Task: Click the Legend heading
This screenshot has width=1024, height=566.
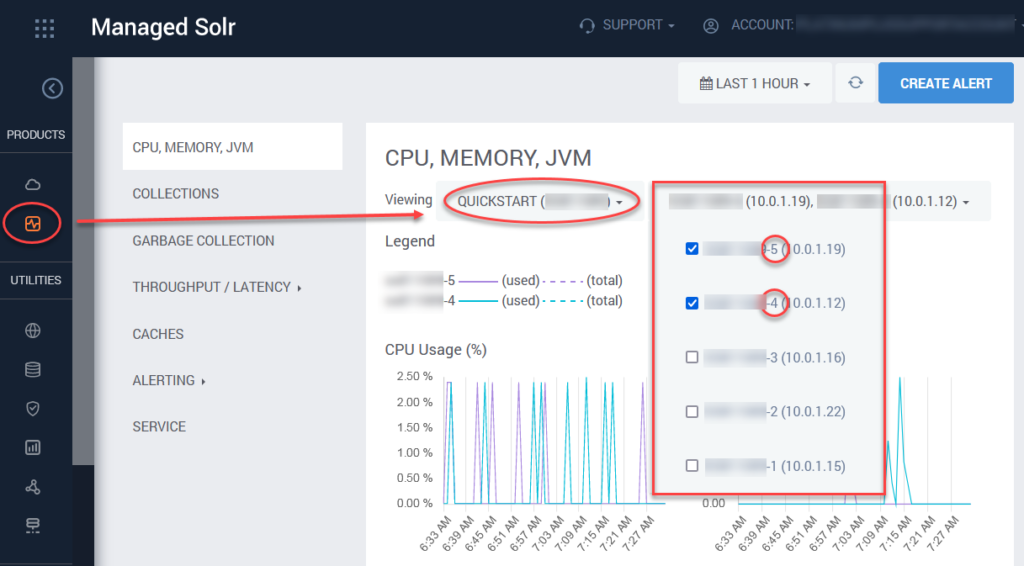Action: (x=409, y=242)
